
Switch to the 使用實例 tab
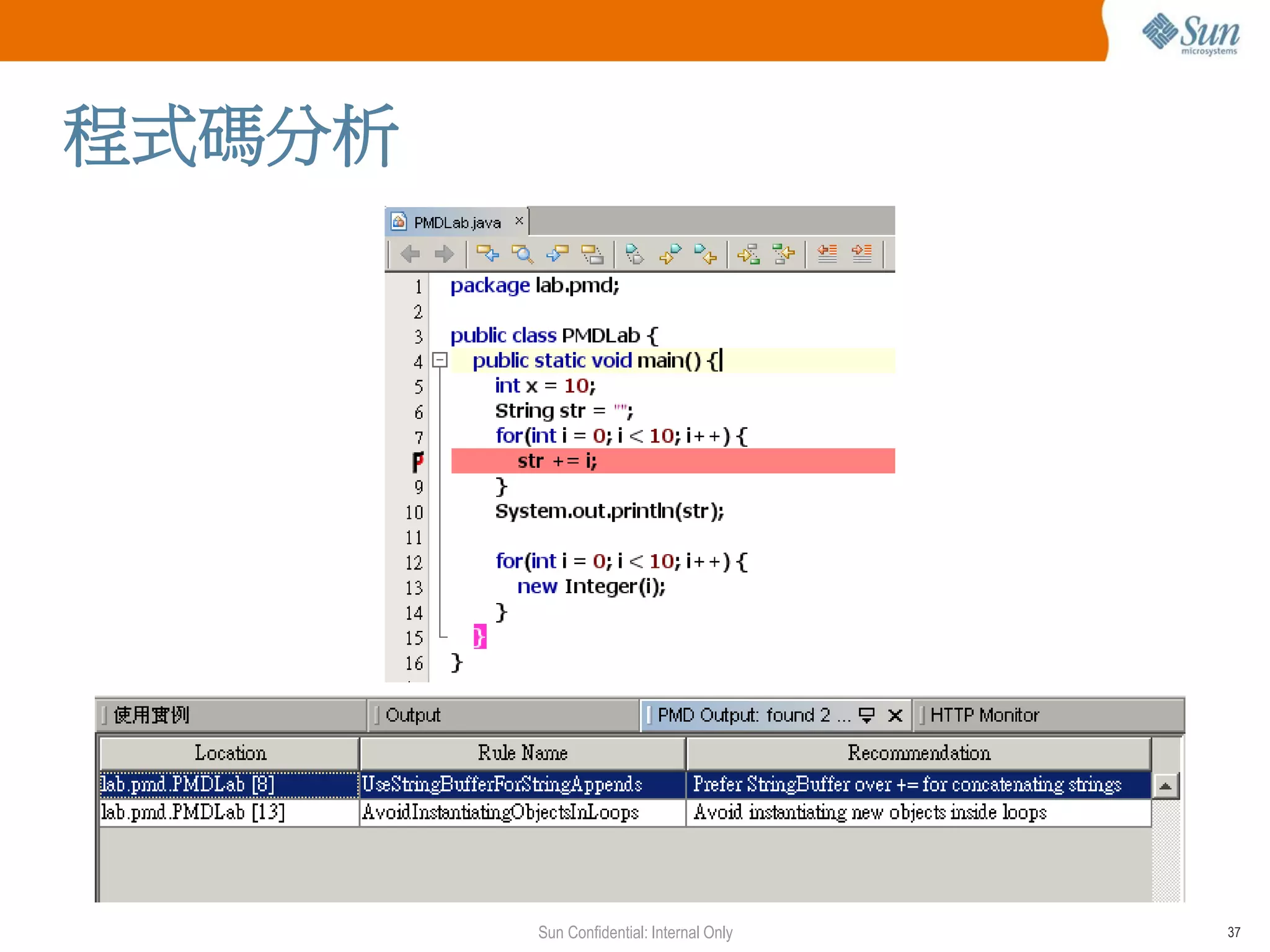(x=231, y=715)
